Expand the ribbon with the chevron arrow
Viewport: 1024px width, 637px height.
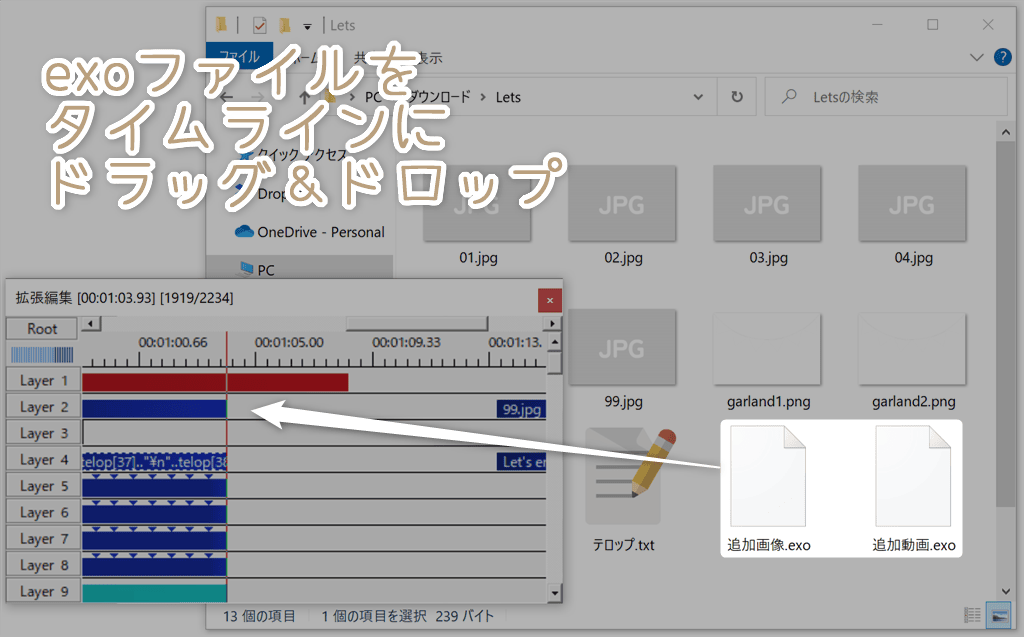tap(977, 58)
